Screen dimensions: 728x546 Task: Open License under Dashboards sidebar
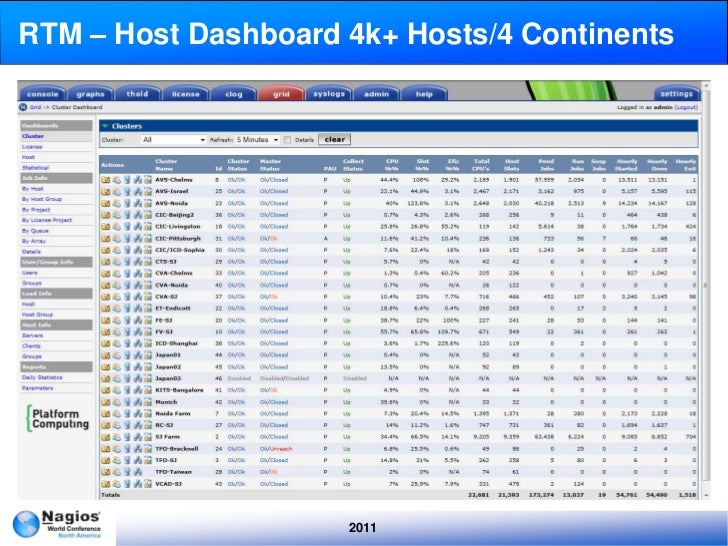tap(32, 147)
